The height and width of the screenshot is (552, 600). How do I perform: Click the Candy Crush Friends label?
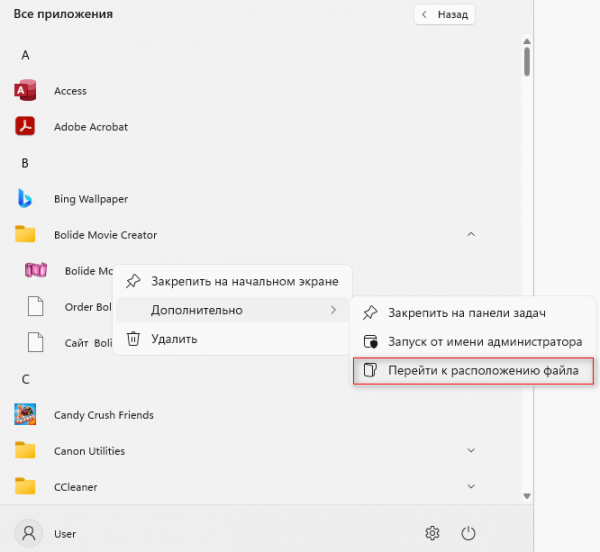104,415
